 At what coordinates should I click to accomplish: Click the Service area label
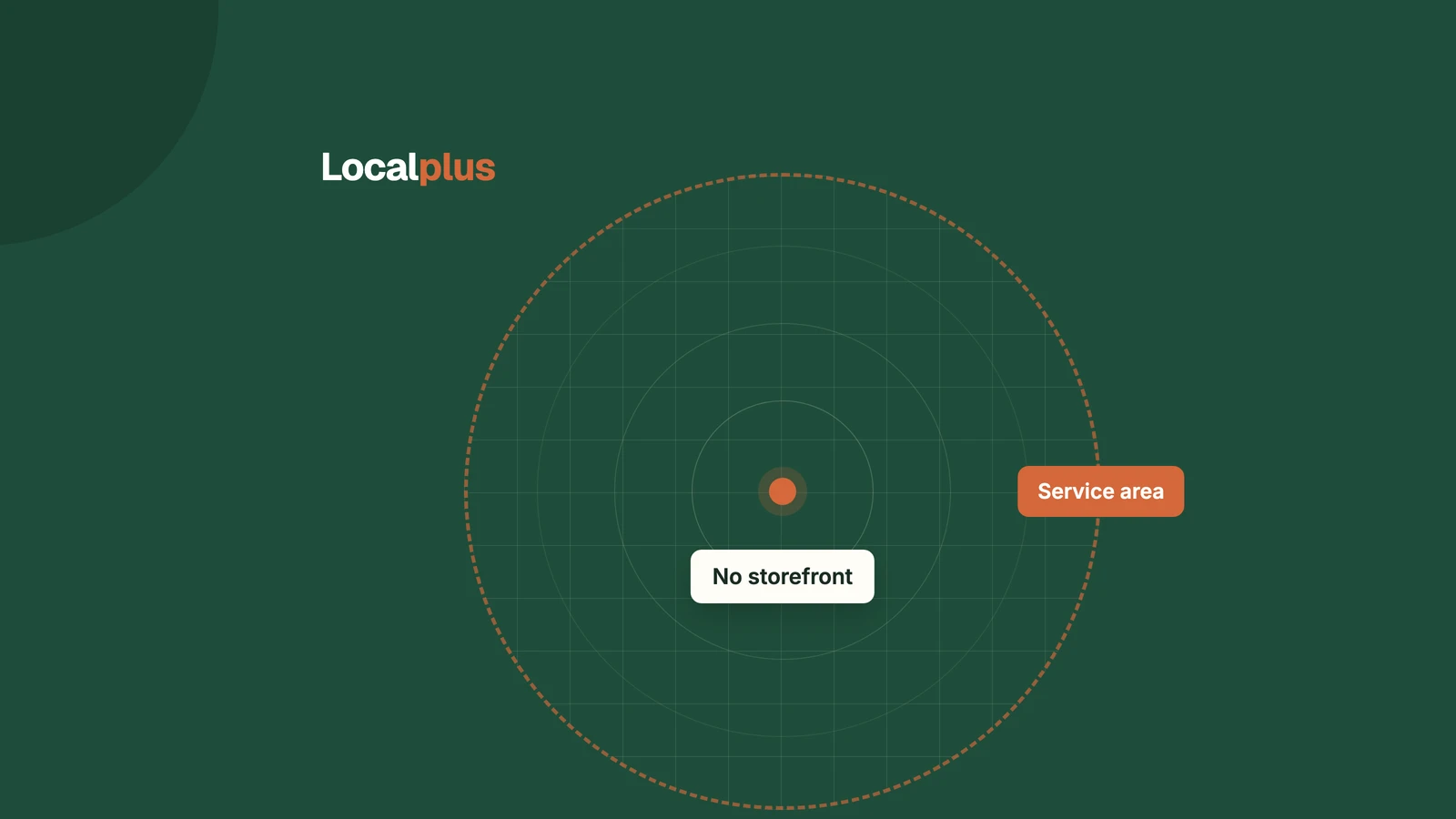click(1100, 491)
